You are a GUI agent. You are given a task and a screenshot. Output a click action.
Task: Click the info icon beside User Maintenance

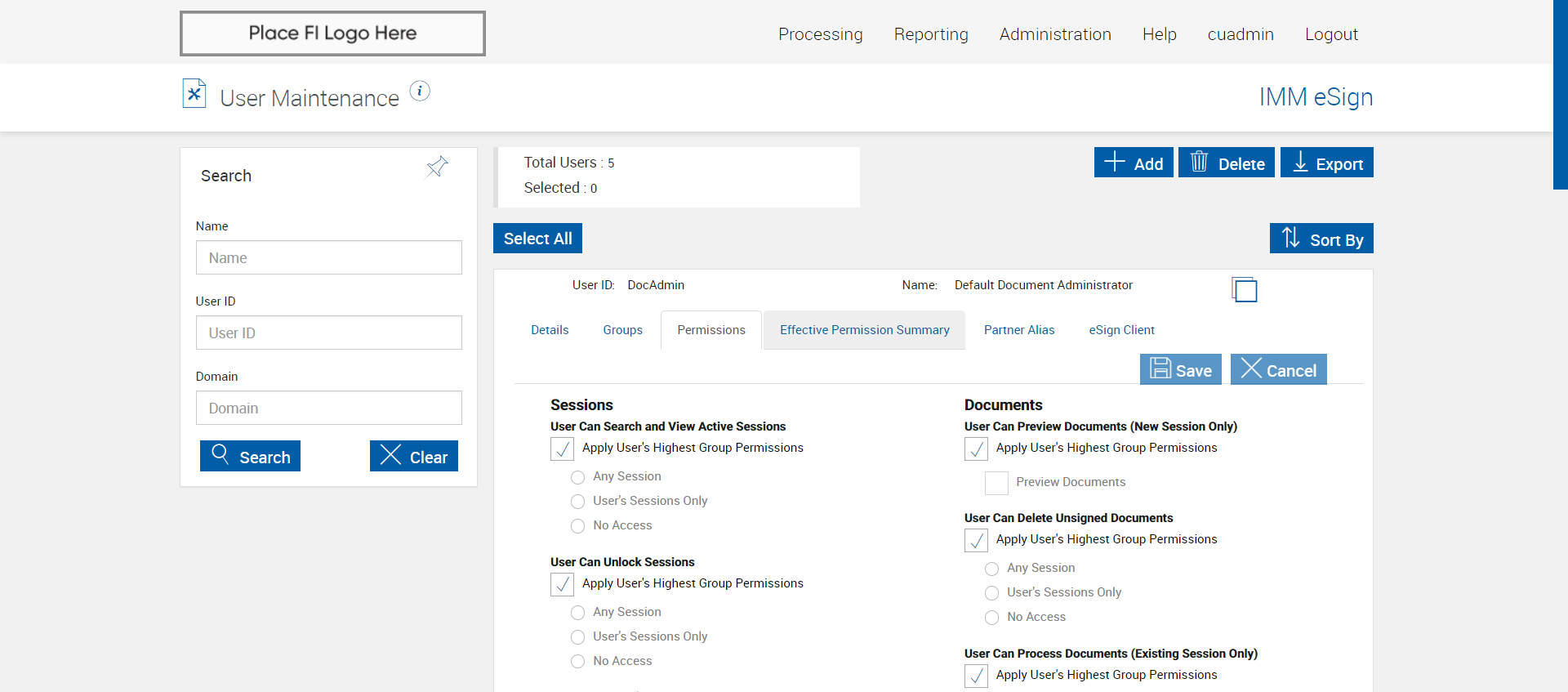coord(420,92)
